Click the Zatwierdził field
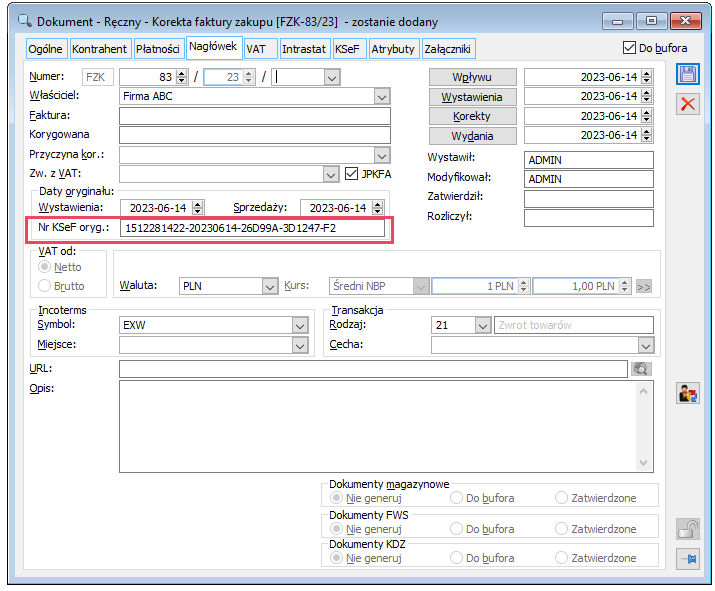The height and width of the screenshot is (591, 715). (x=589, y=198)
